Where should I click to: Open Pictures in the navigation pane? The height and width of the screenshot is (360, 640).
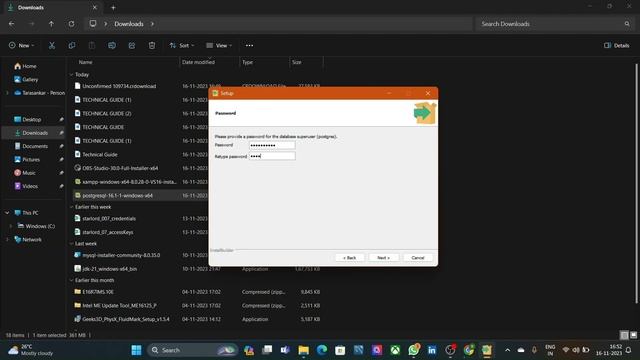coord(31,160)
